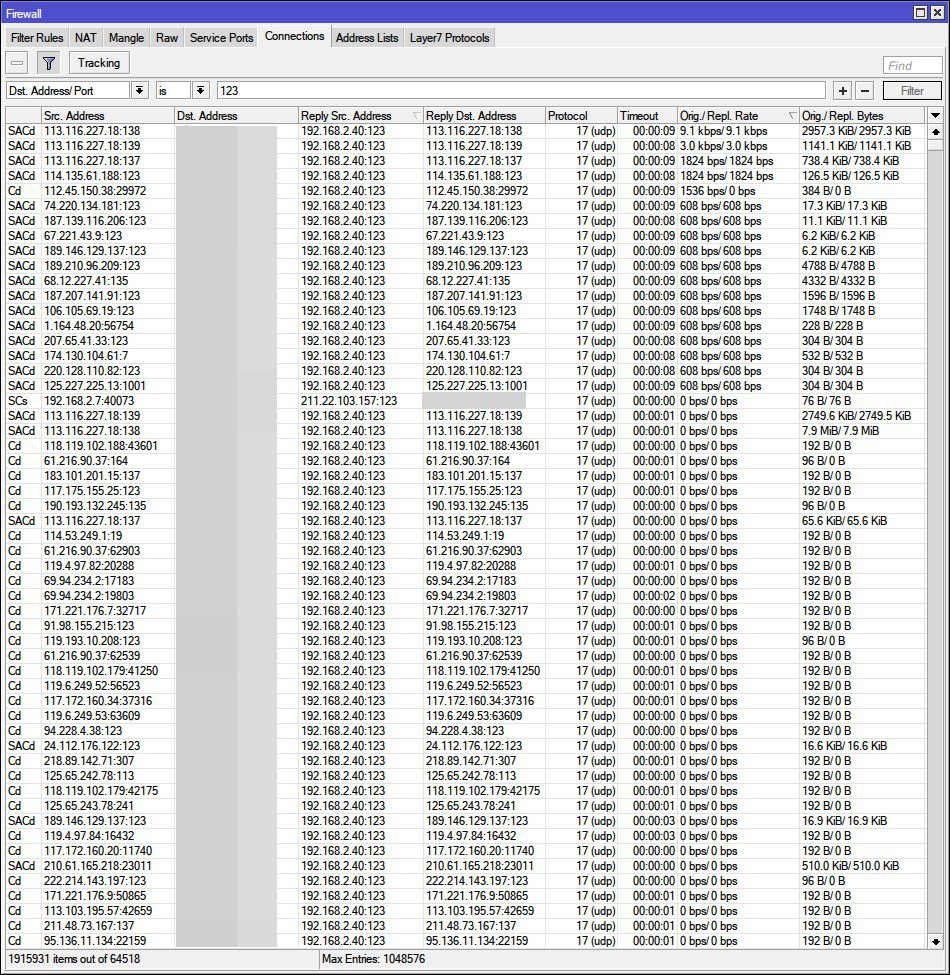Remove filter condition with minus button

pos(865,91)
